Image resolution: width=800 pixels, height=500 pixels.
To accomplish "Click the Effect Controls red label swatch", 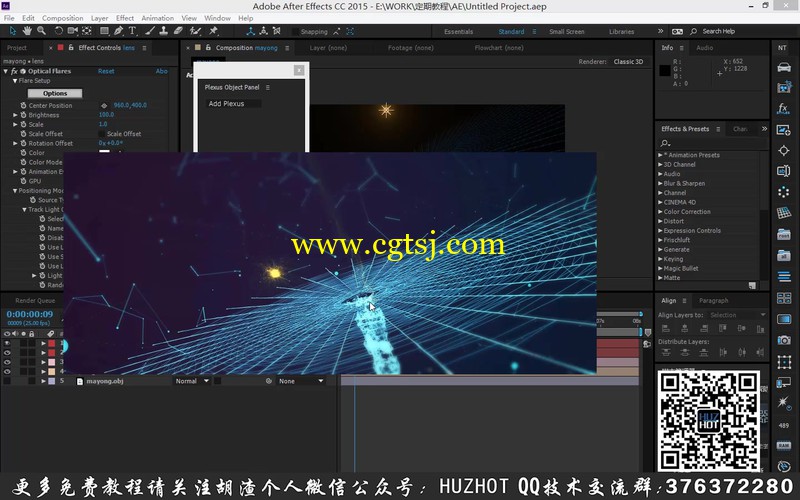I will pos(61,48).
